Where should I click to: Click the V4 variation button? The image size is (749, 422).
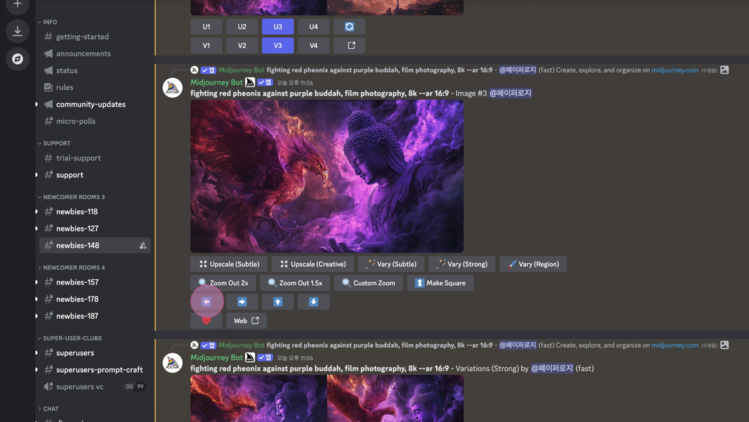pos(313,45)
